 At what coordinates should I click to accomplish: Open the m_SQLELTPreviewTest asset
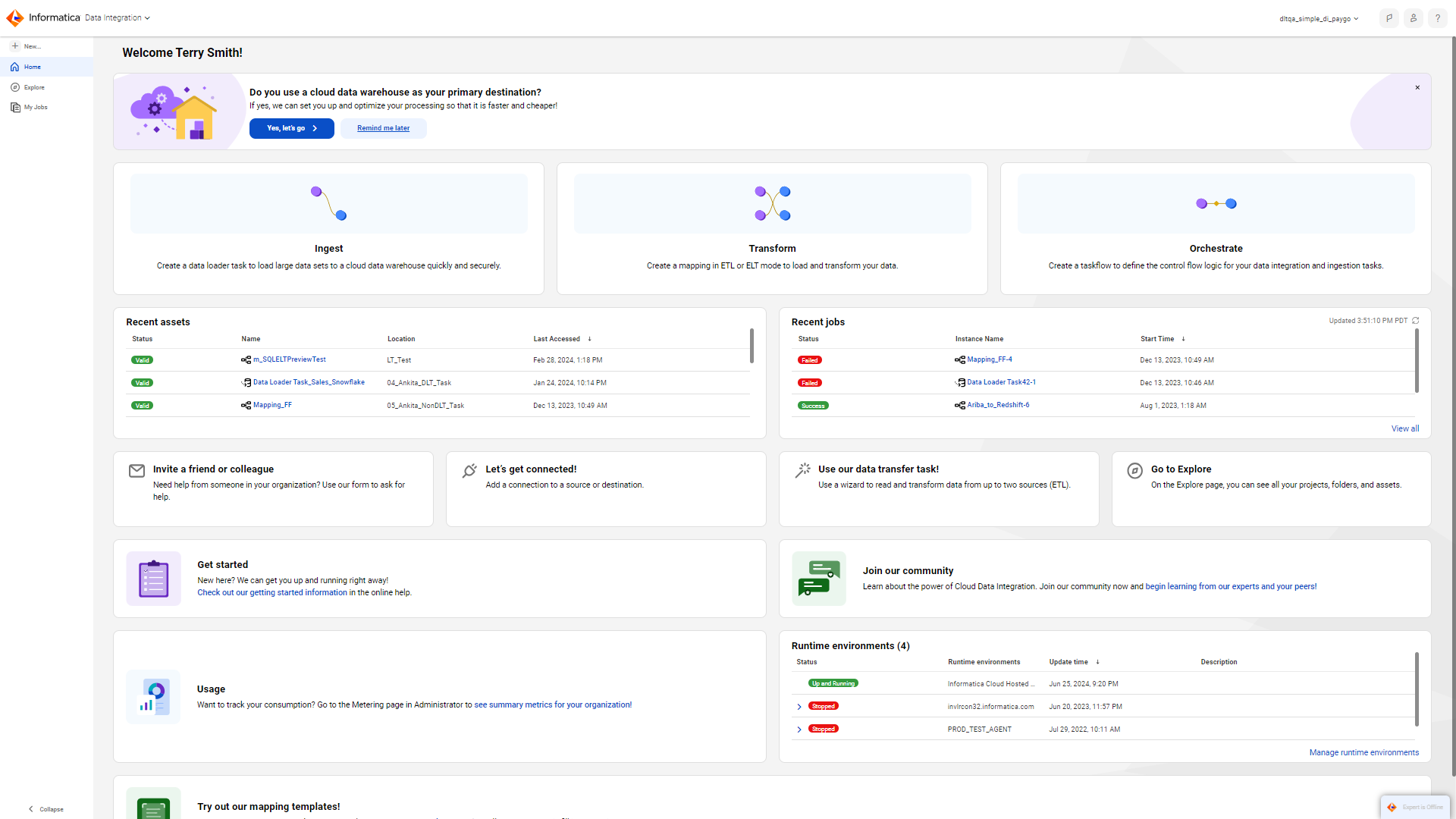290,359
